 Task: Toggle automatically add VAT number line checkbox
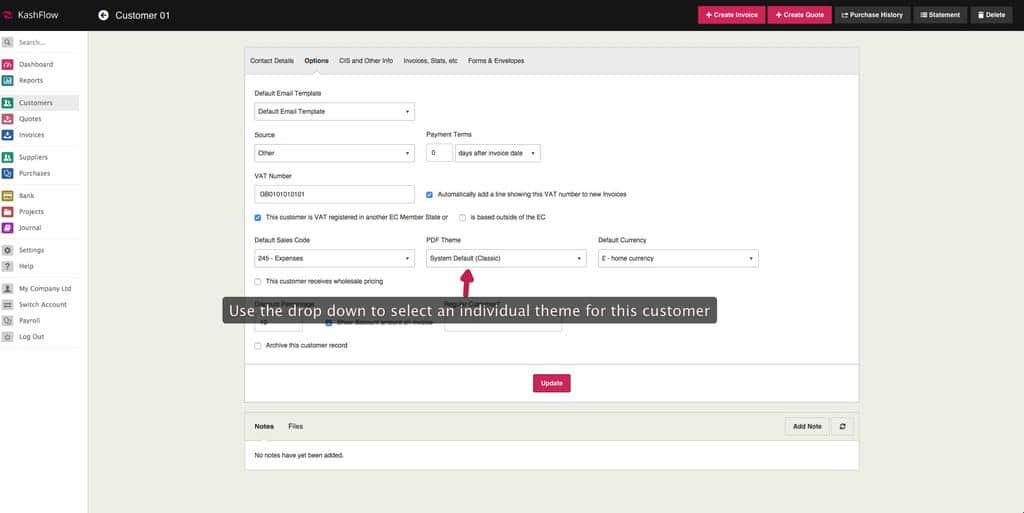pos(429,194)
